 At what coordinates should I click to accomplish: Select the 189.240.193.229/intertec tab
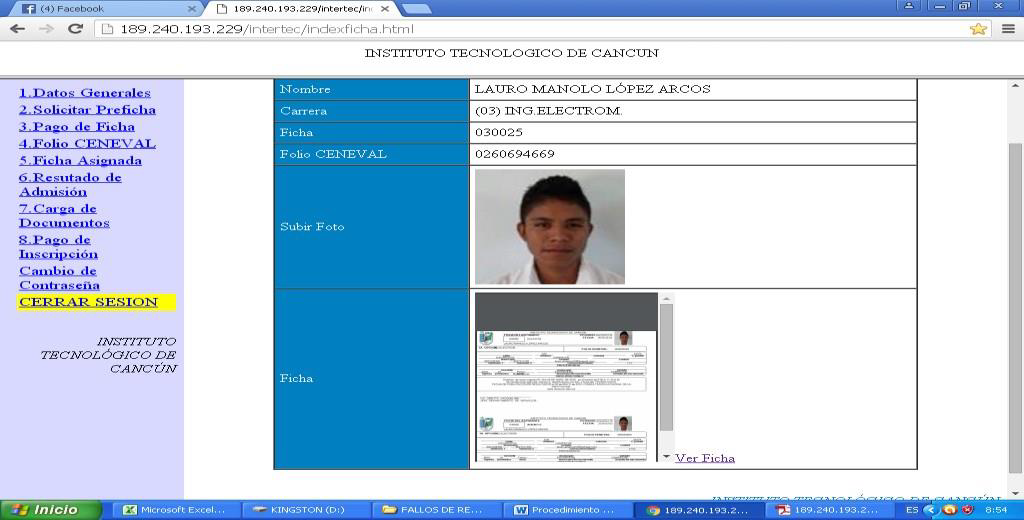(x=300, y=9)
